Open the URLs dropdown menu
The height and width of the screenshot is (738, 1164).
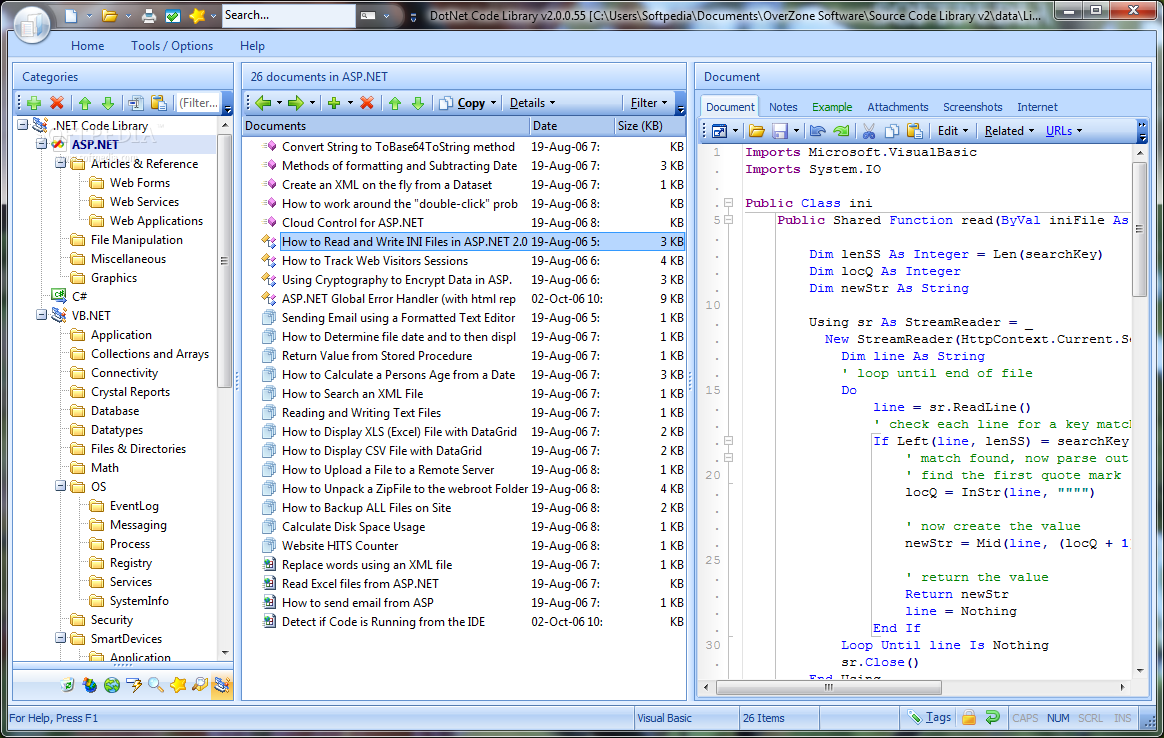tap(1064, 131)
